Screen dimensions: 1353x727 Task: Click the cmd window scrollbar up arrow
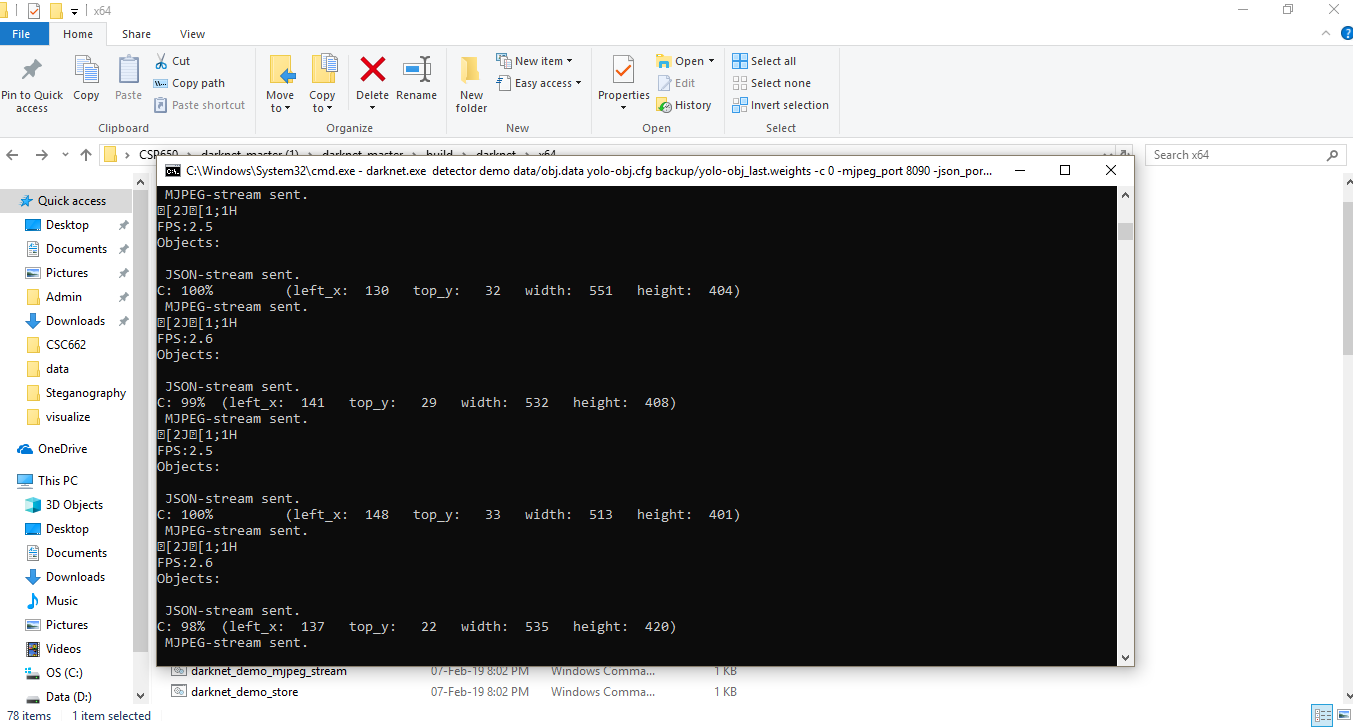point(1125,194)
